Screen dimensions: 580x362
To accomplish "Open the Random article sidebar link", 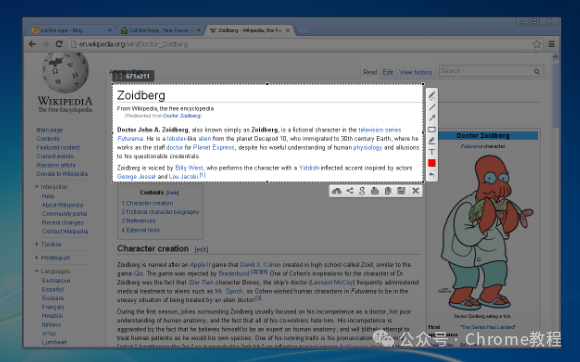I will click(x=56, y=165).
